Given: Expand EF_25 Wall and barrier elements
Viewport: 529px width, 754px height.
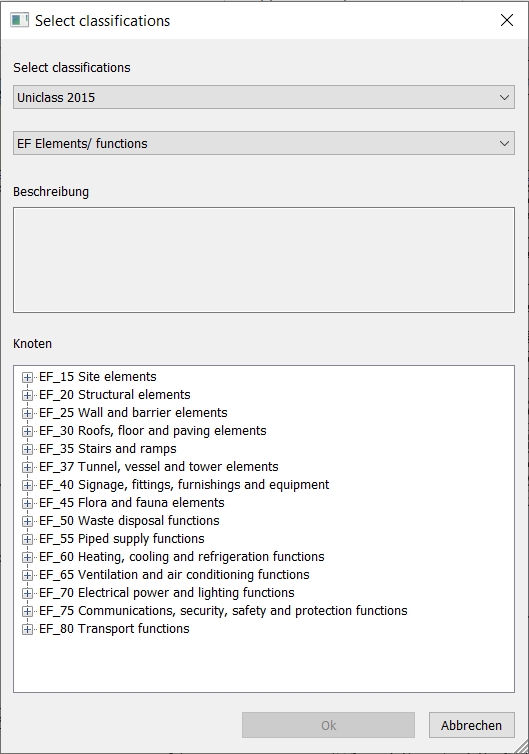Looking at the screenshot, I should pyautogui.click(x=27, y=414).
